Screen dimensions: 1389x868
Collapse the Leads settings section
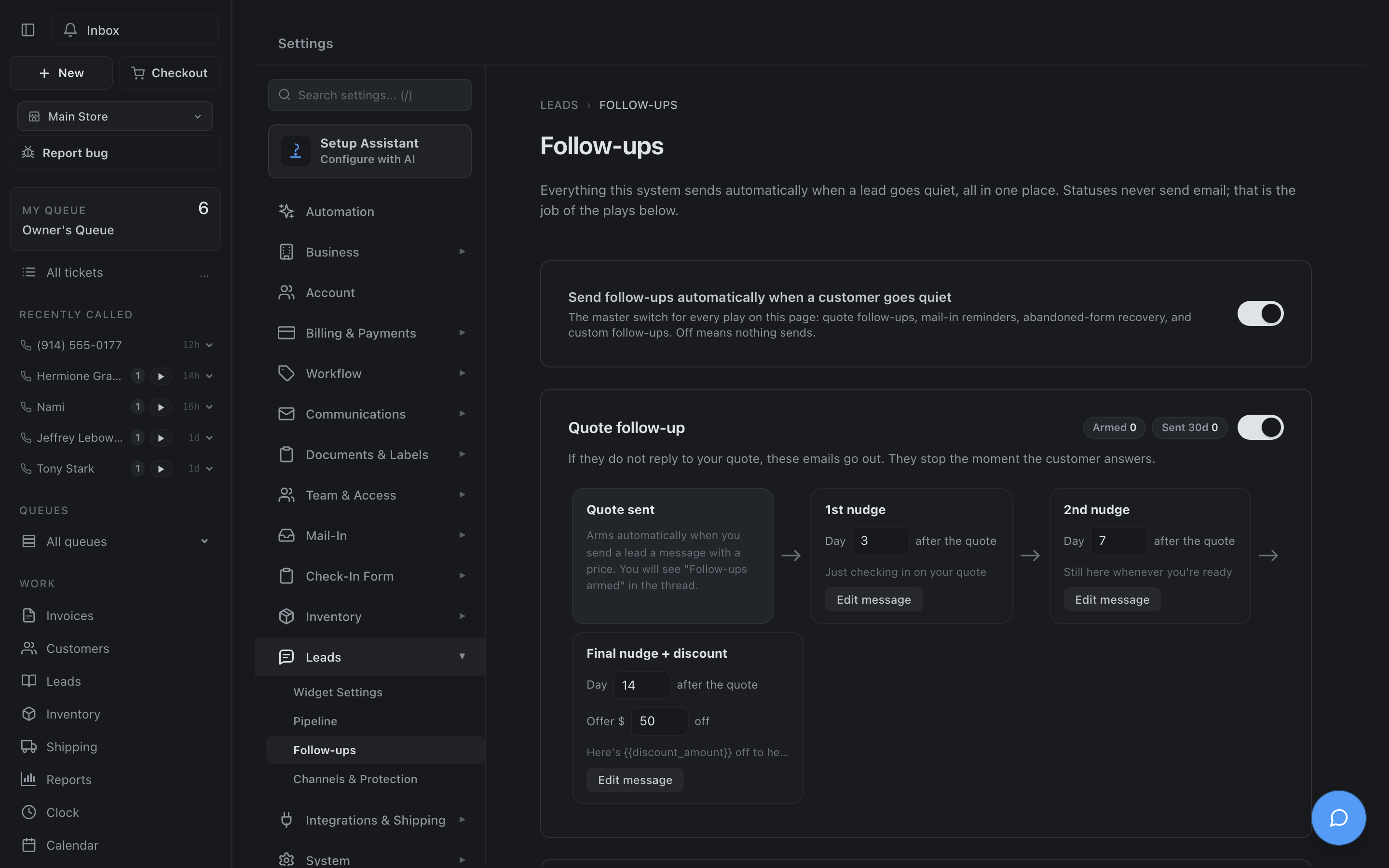(462, 657)
